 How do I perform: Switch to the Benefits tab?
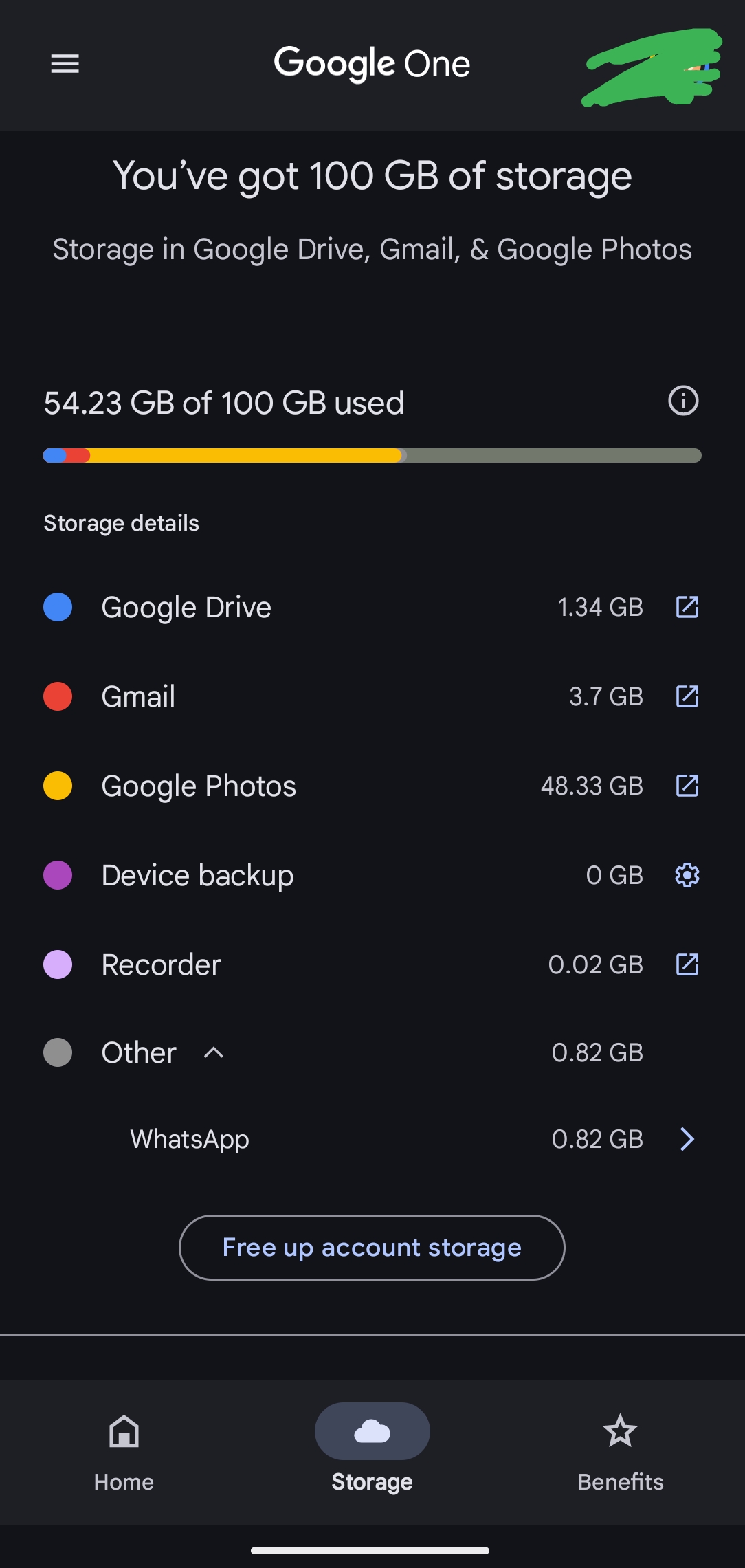[x=620, y=1448]
